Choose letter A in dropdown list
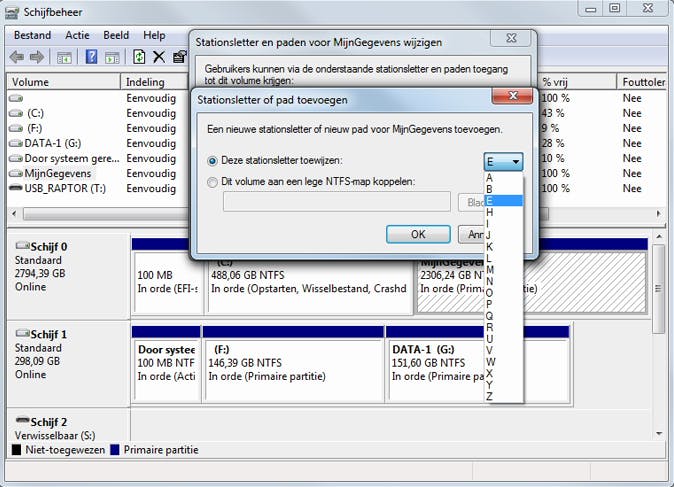This screenshot has height=487, width=674. pyautogui.click(x=503, y=178)
